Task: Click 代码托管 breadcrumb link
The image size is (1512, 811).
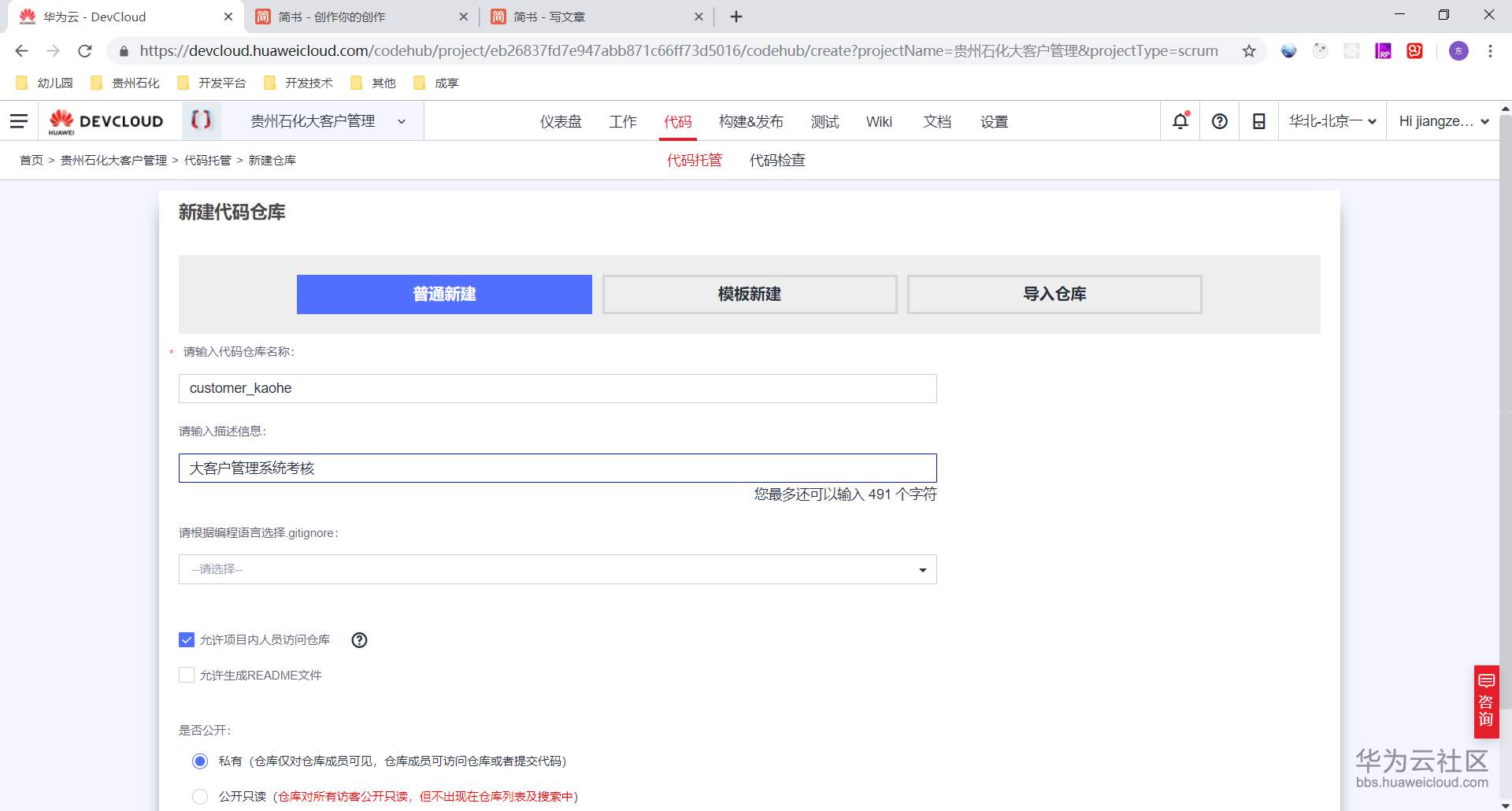Action: (x=208, y=161)
